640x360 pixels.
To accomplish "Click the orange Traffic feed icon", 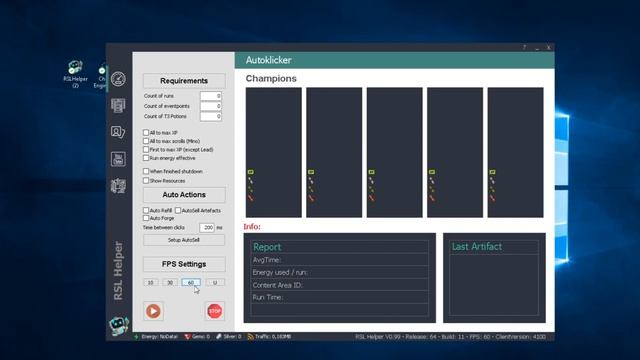I will pos(250,337).
